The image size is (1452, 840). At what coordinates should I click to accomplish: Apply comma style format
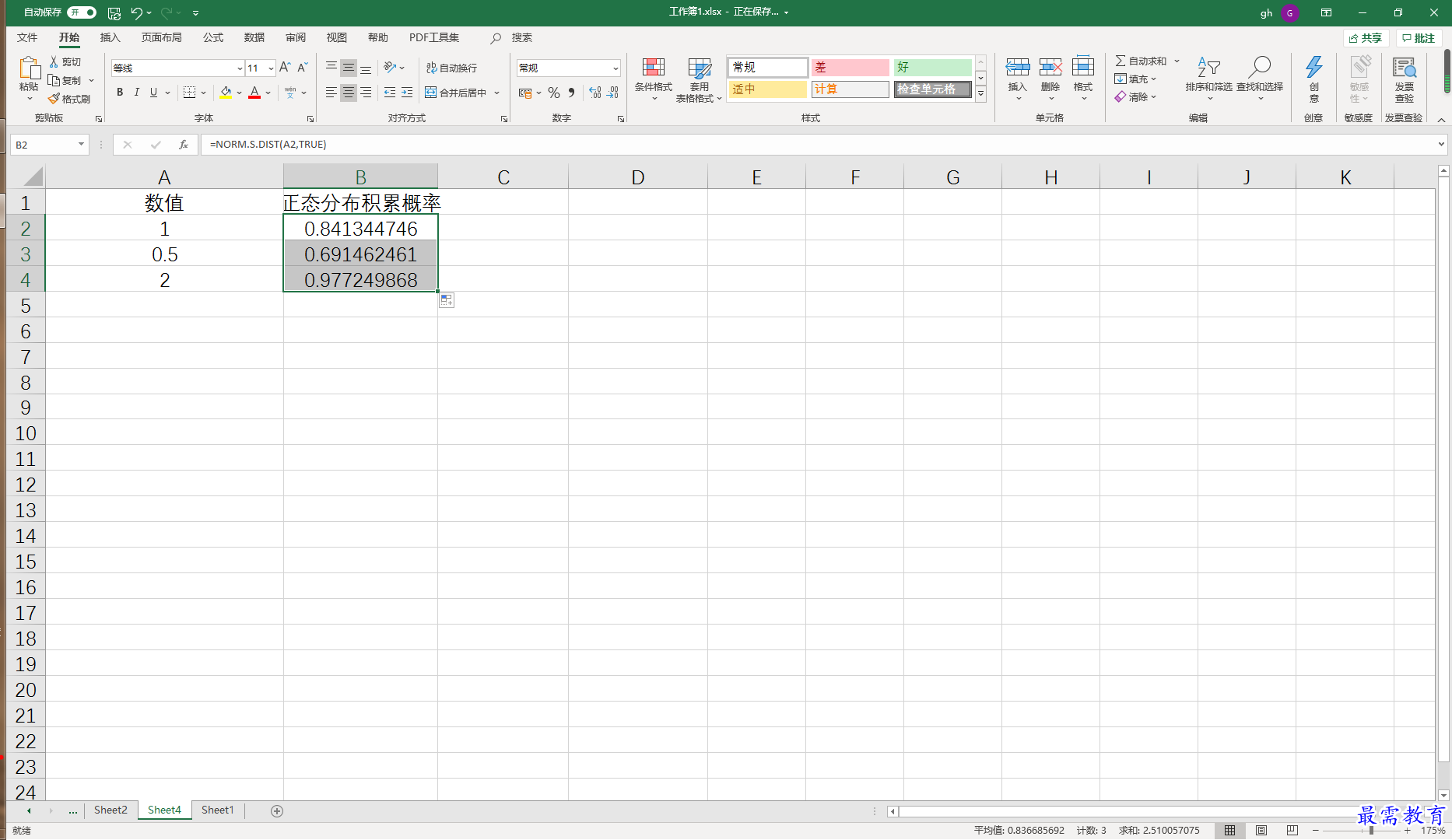tap(572, 93)
